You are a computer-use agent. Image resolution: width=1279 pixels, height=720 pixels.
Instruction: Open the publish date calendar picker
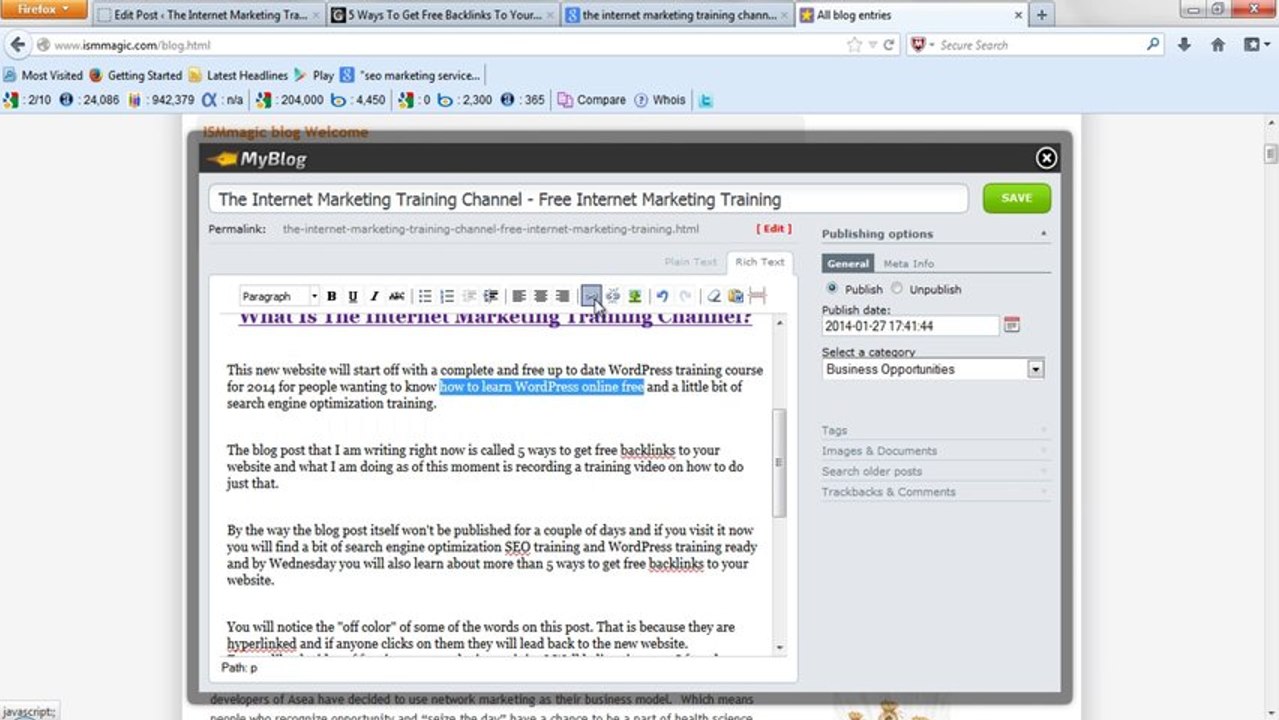pos(1011,325)
